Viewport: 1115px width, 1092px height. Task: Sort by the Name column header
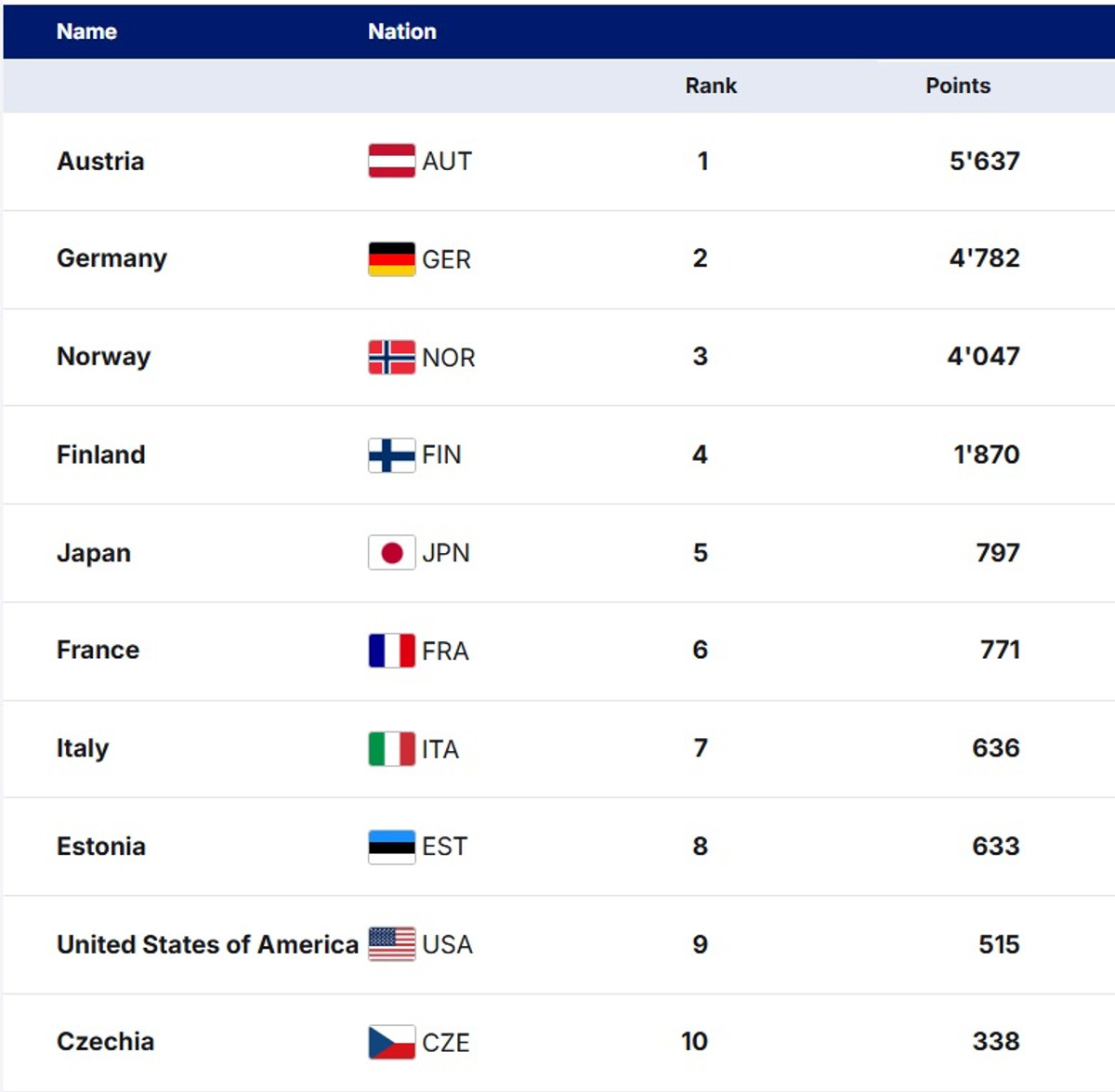pos(86,32)
